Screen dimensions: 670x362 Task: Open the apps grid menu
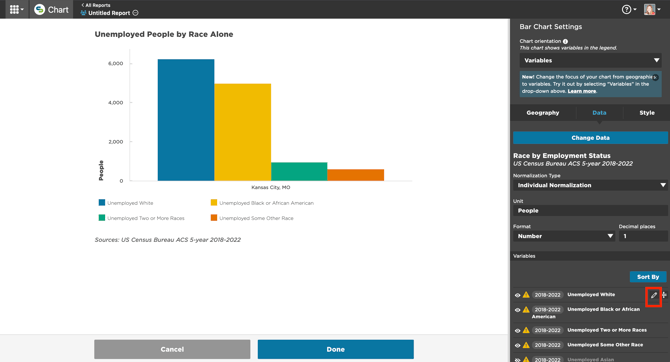click(x=16, y=9)
